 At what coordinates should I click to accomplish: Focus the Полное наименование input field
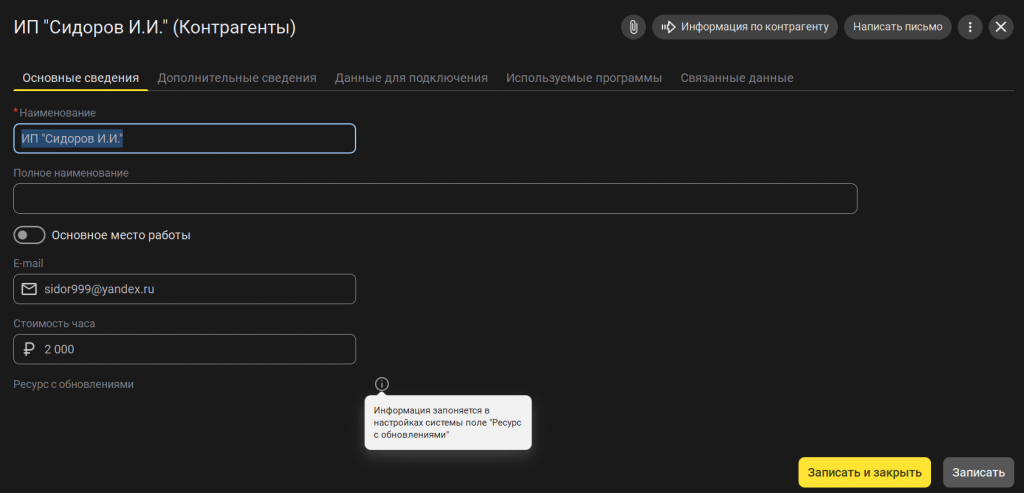click(435, 199)
